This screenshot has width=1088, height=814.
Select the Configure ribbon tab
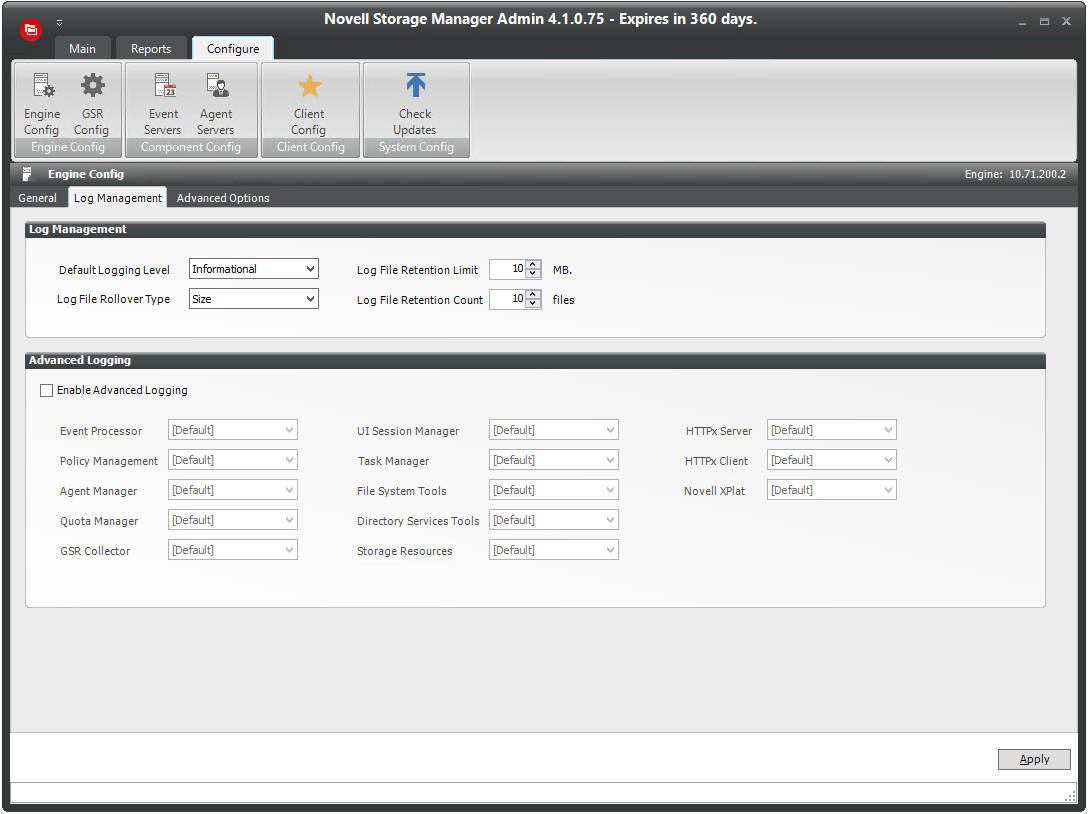click(233, 49)
